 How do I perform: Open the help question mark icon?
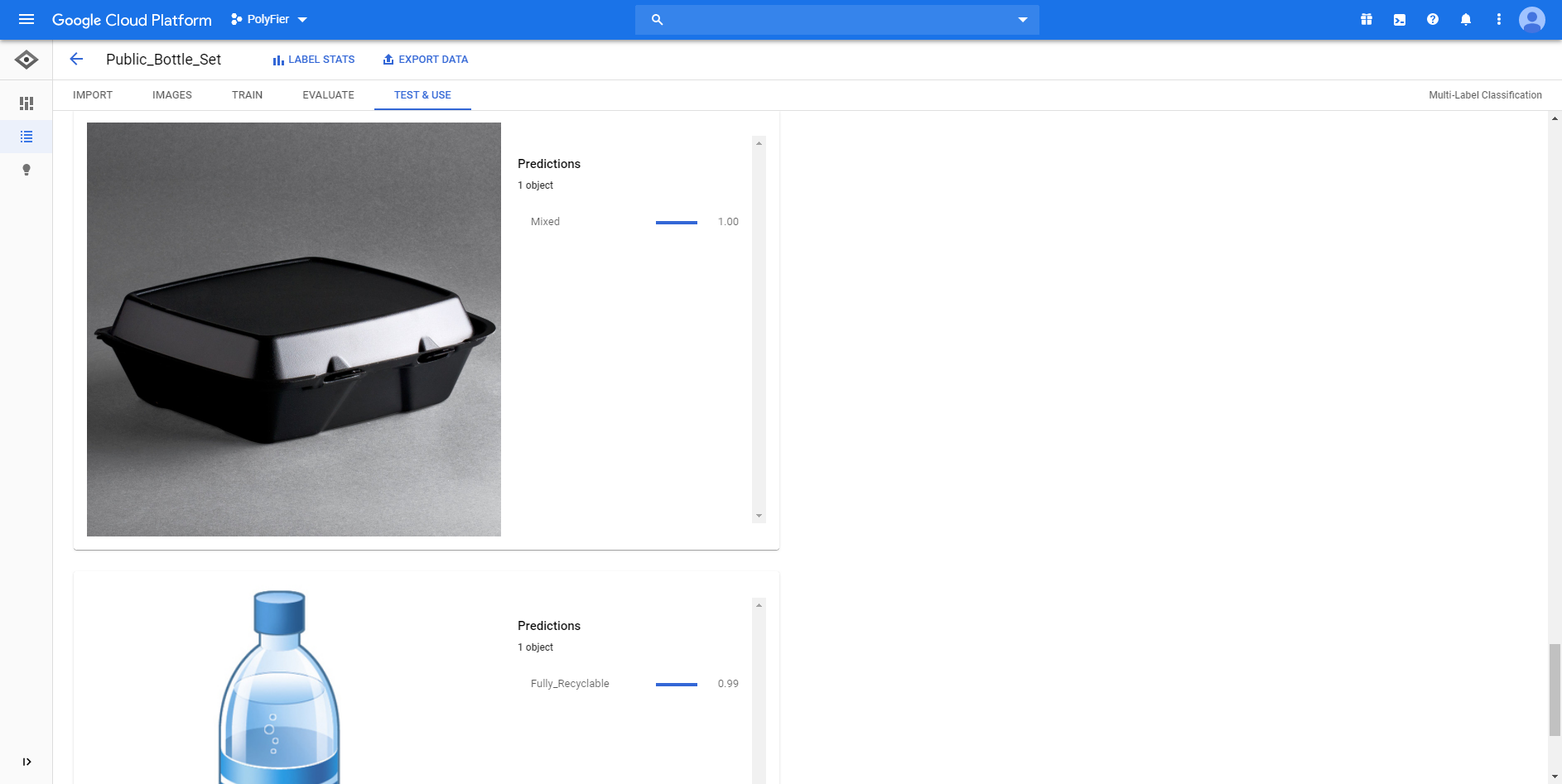[x=1433, y=20]
